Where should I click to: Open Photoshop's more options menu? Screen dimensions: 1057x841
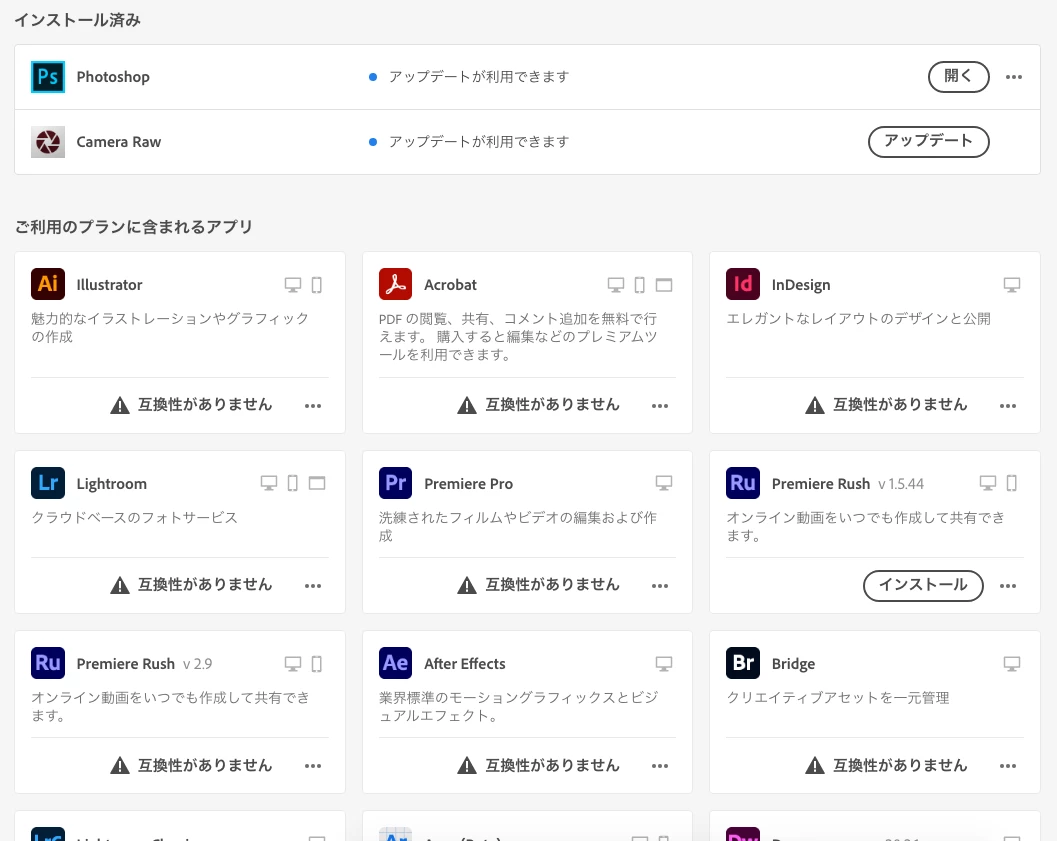(1014, 77)
